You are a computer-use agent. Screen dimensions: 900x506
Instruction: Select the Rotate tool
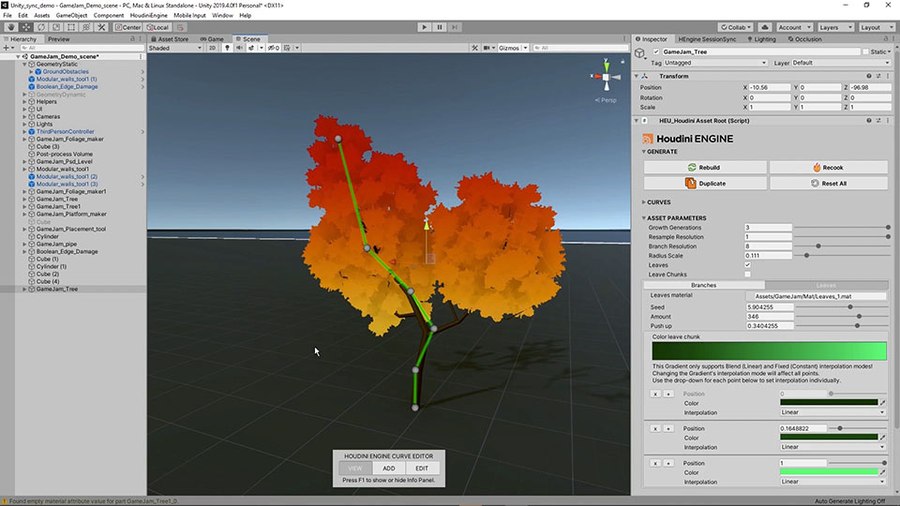(41, 27)
